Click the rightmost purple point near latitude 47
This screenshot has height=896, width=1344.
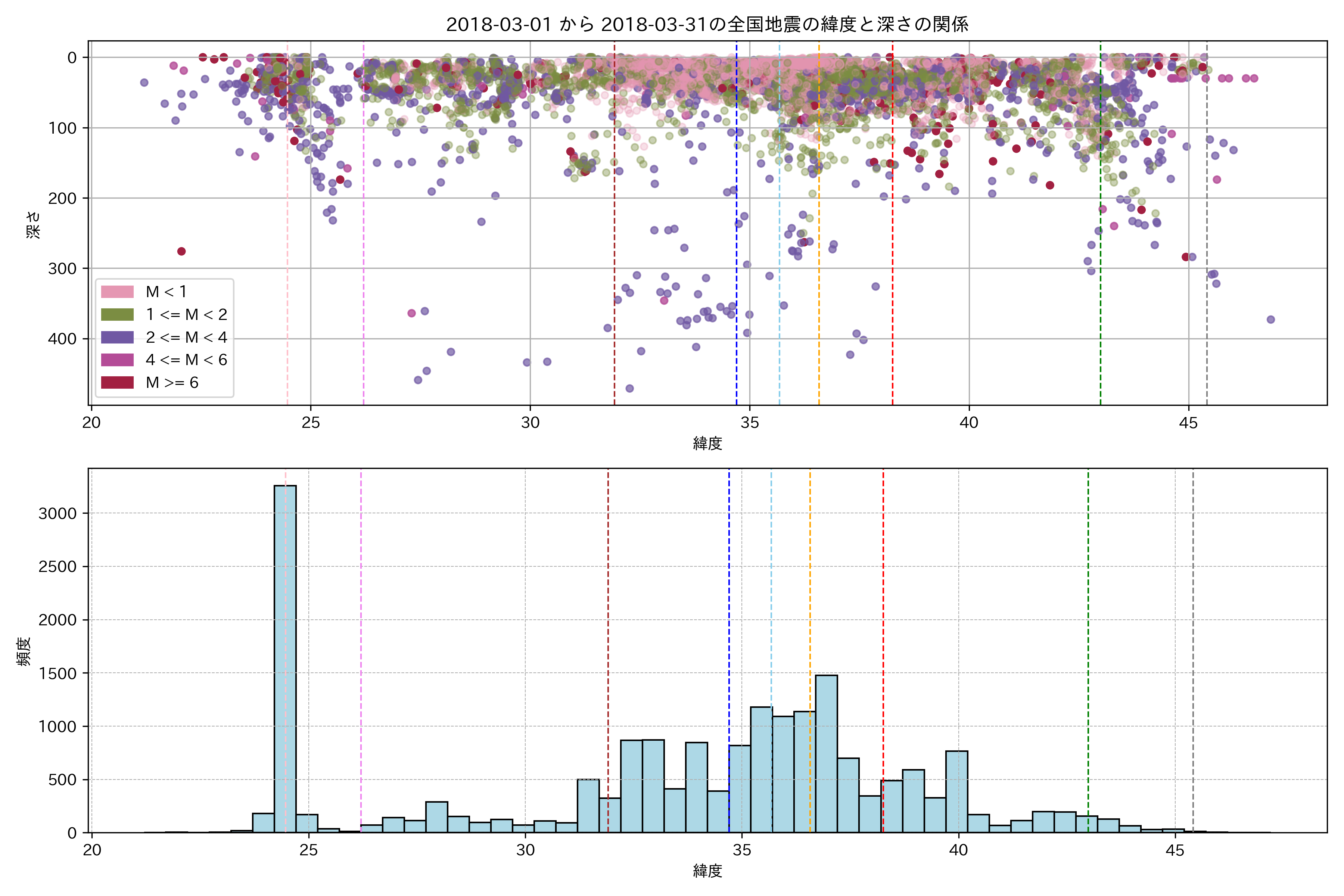[1270, 320]
